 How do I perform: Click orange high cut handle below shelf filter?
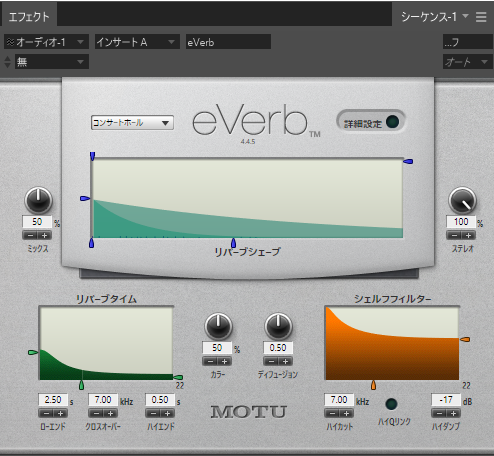coord(373,385)
